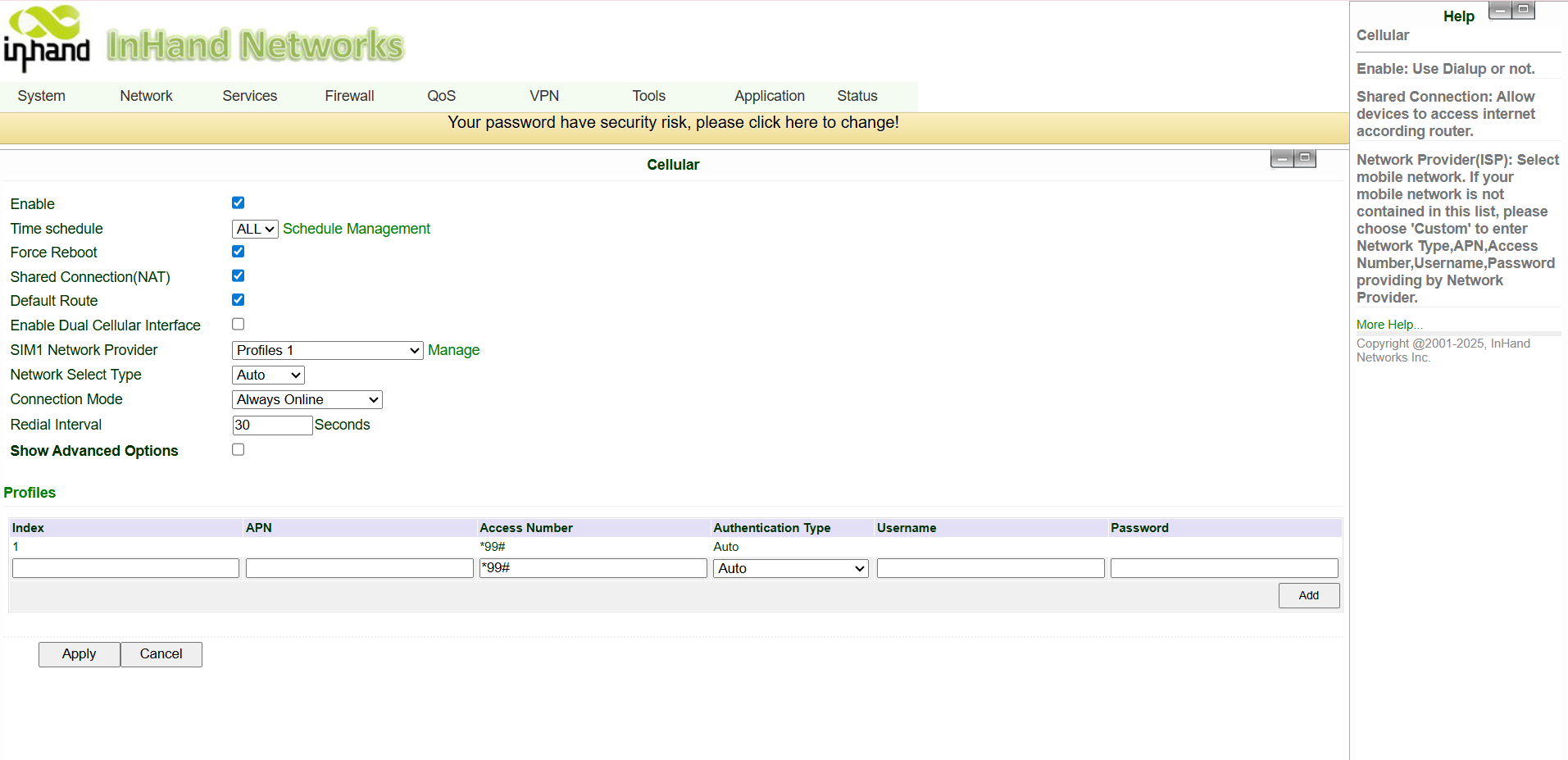Expand SIM1 Network Provider dropdown
The image size is (1568, 760).
(x=328, y=350)
